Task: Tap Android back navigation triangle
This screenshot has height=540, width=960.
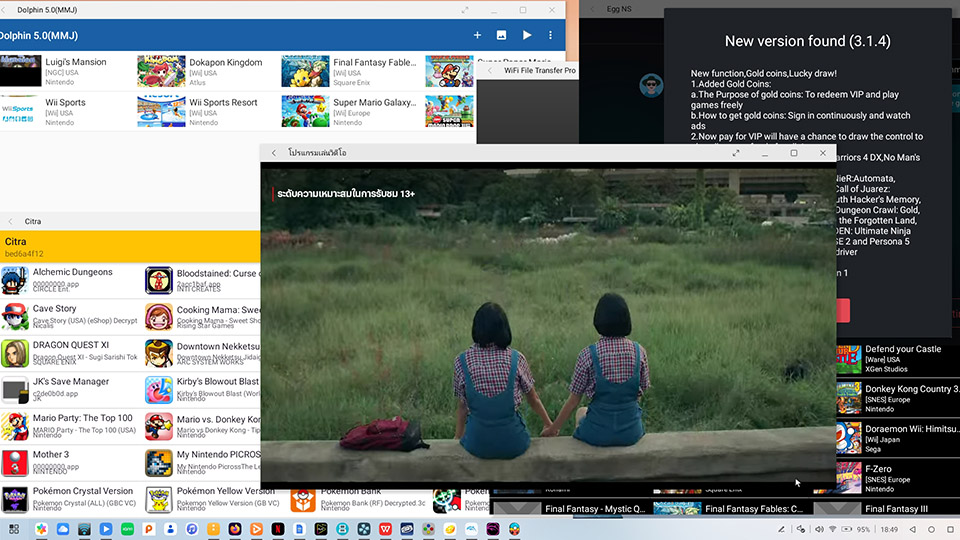Action: (913, 530)
